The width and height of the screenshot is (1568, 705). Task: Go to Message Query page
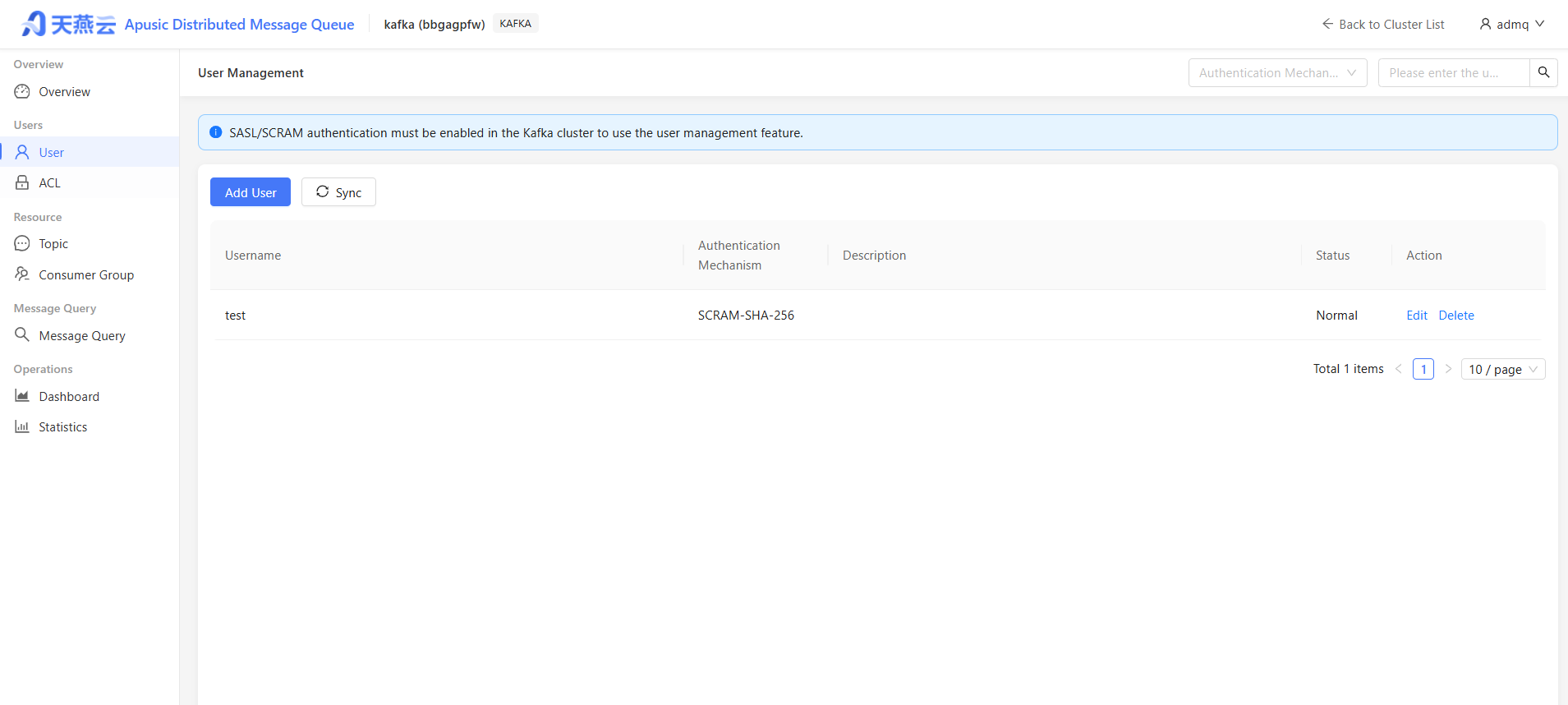(x=90, y=335)
